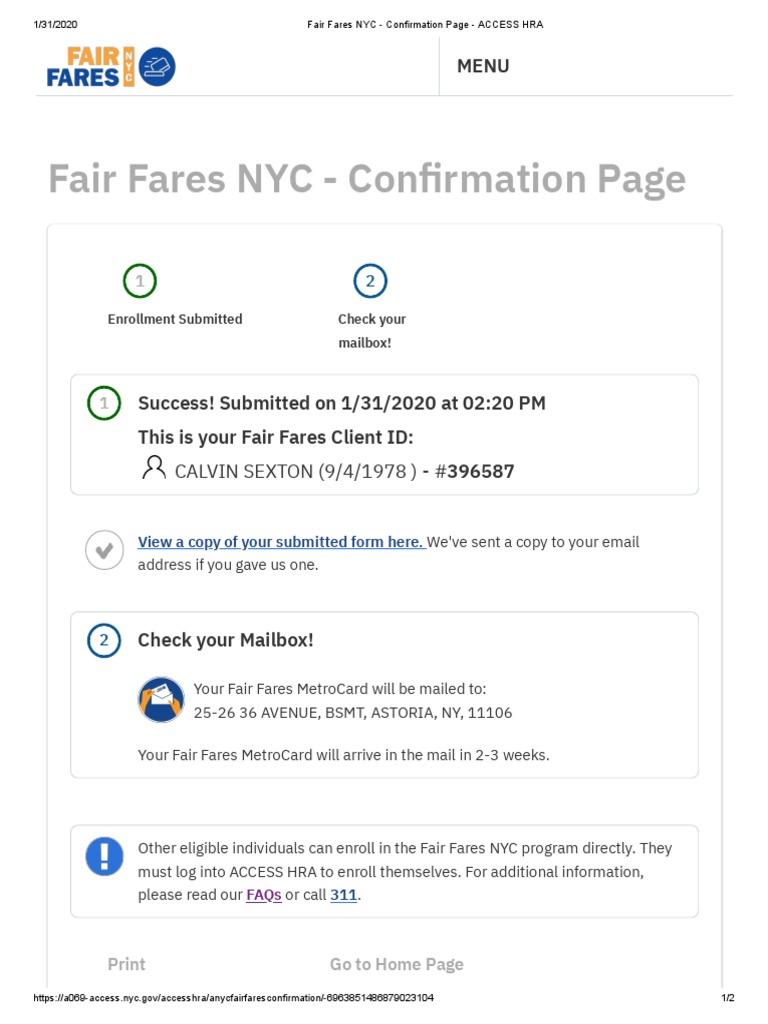Click the person icon next to CALVIN SEXTON

(x=154, y=467)
